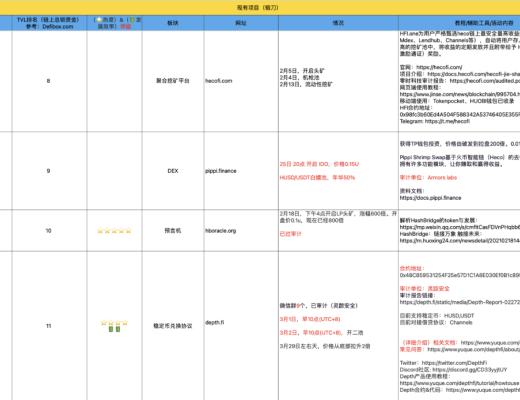Screen dimensions: 520x400
Task: Select rank number 10 cell
Action: (x=49, y=231)
